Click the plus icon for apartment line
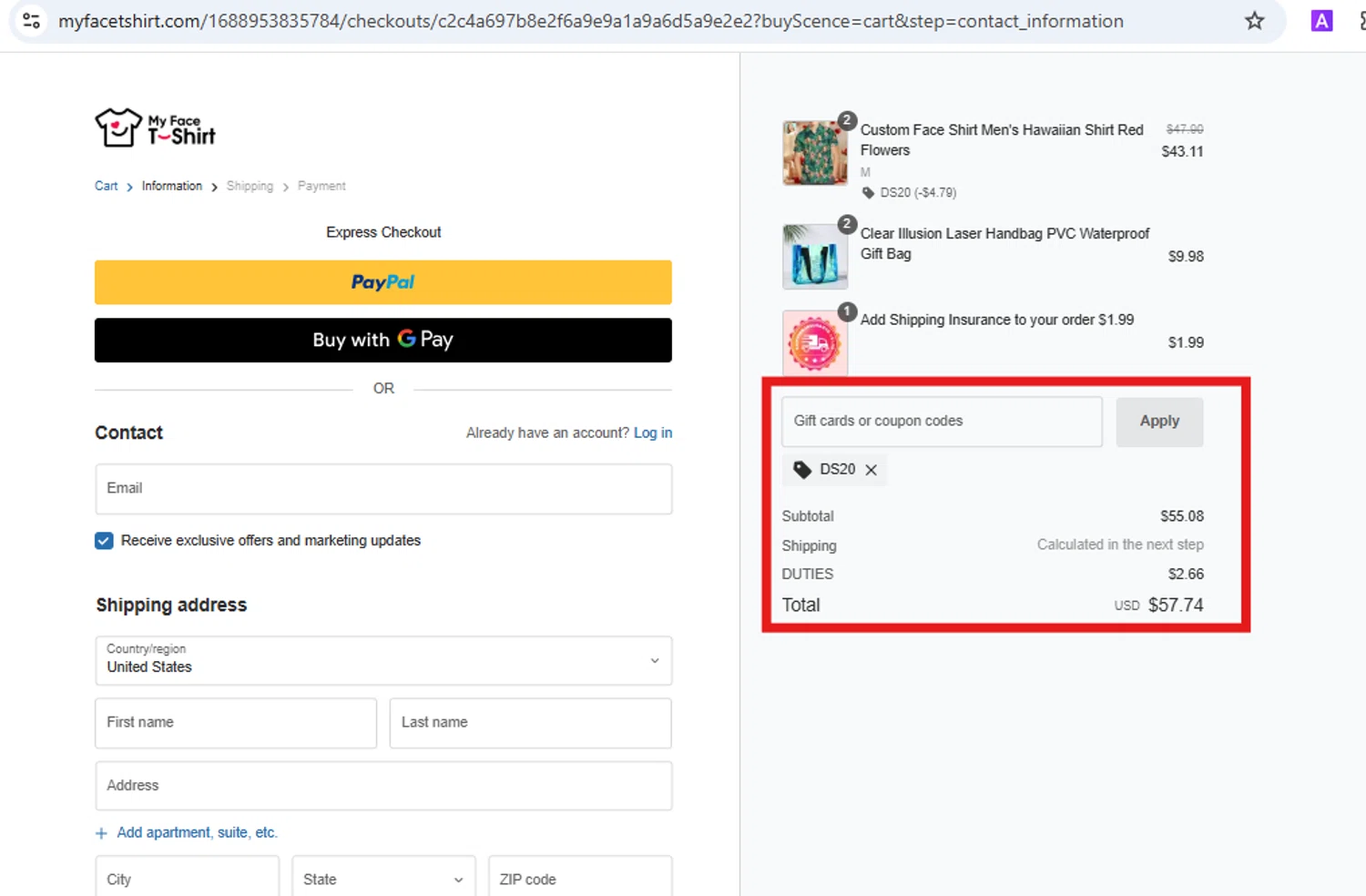The width and height of the screenshot is (1366, 896). coord(101,833)
